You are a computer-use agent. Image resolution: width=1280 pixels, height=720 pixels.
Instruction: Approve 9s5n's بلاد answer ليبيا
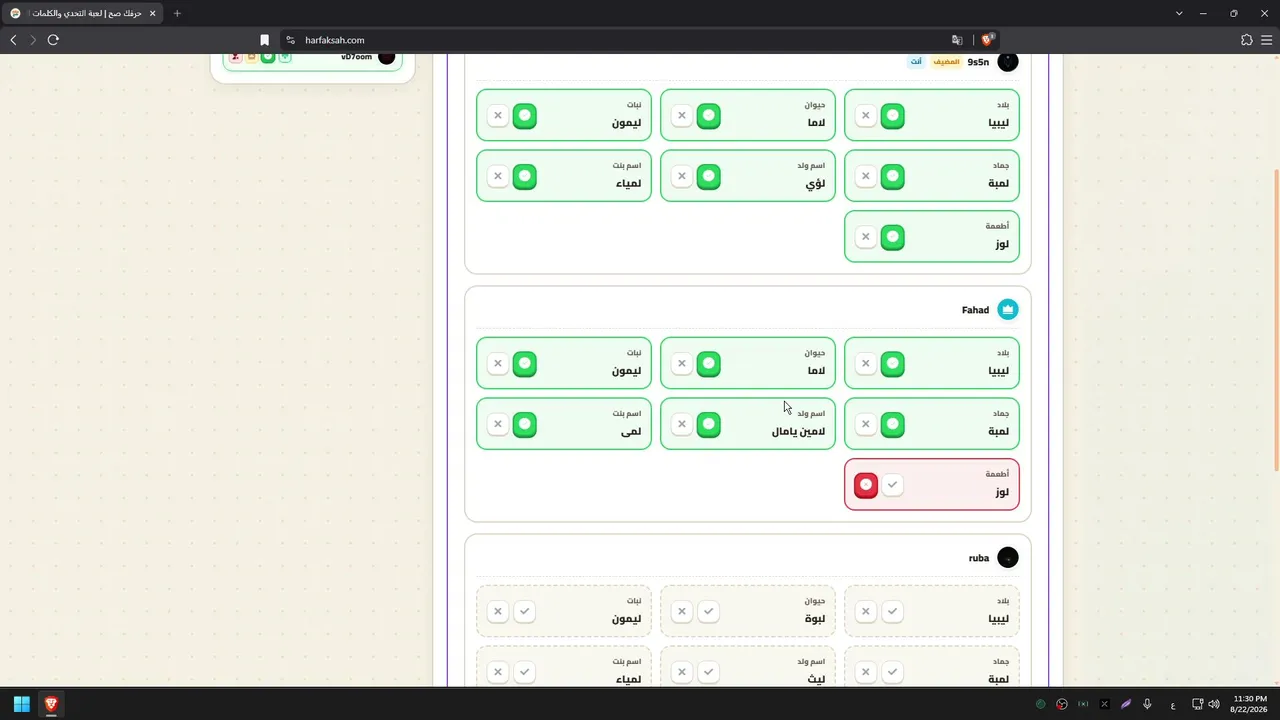pos(892,116)
